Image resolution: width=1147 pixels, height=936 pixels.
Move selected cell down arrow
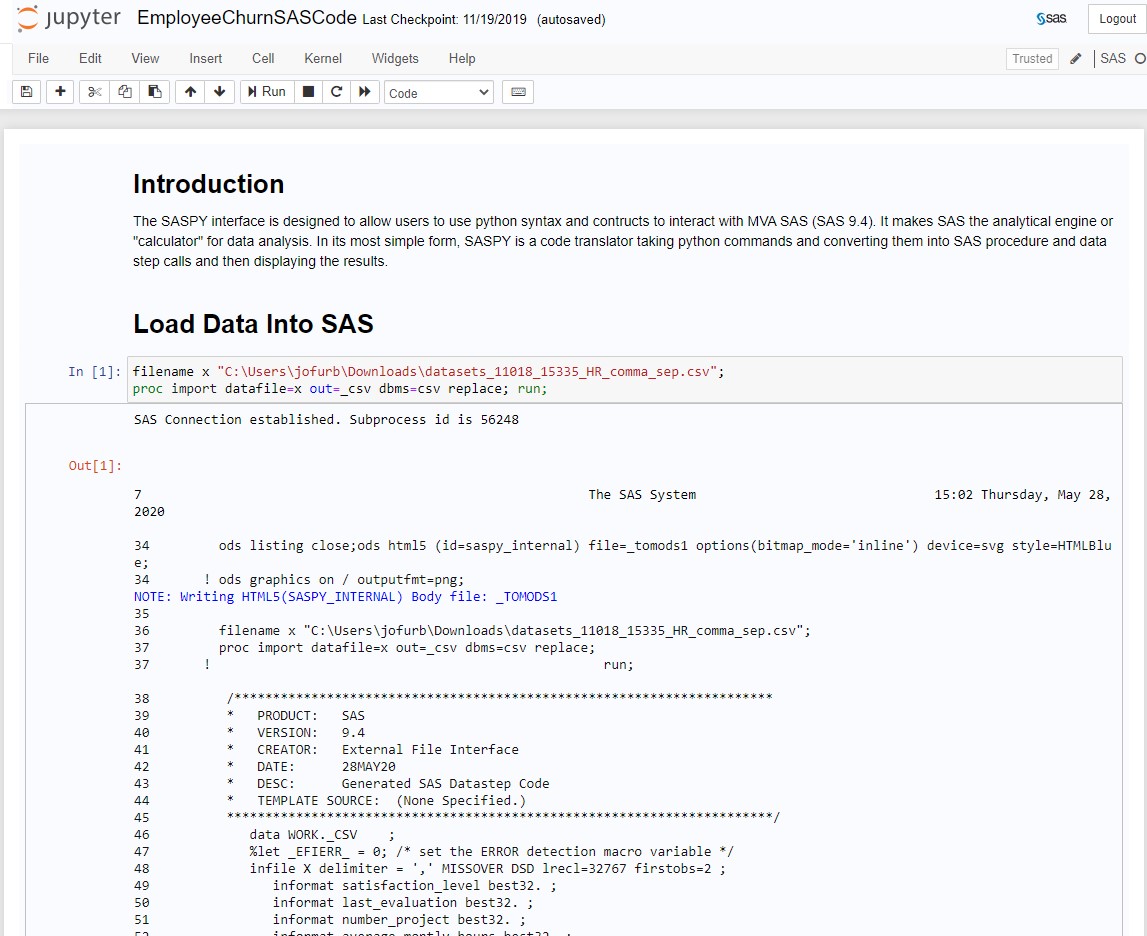pos(219,92)
